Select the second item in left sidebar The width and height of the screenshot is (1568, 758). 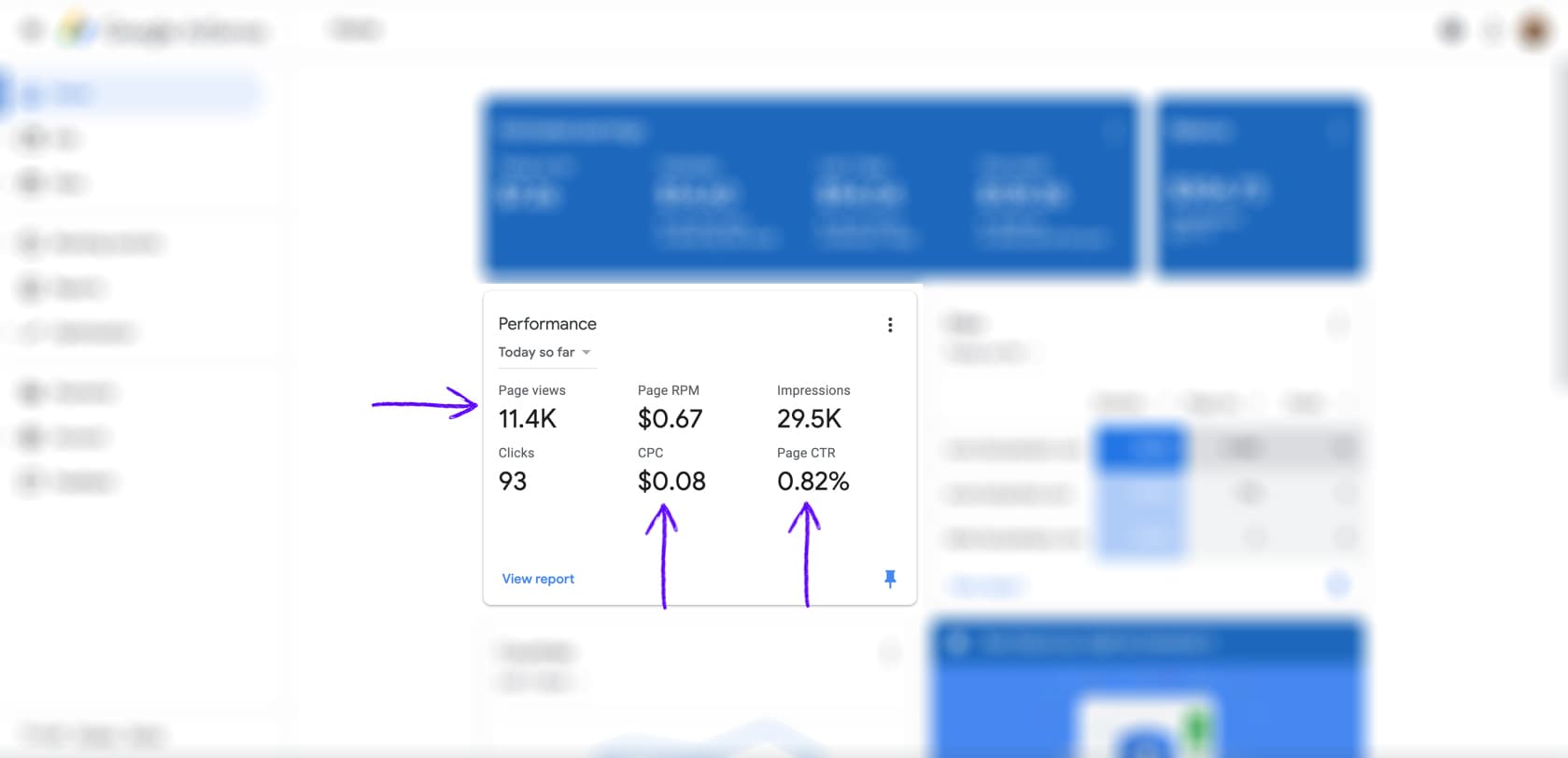56,139
